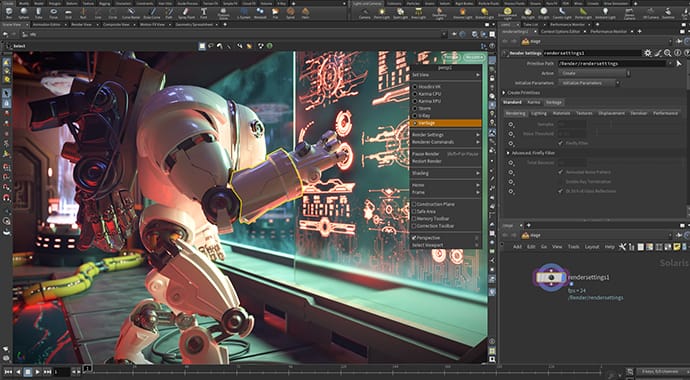Screen dimensions: 690x380
Task: Choose the Karma CPU renderer radio button
Action: click(x=415, y=94)
